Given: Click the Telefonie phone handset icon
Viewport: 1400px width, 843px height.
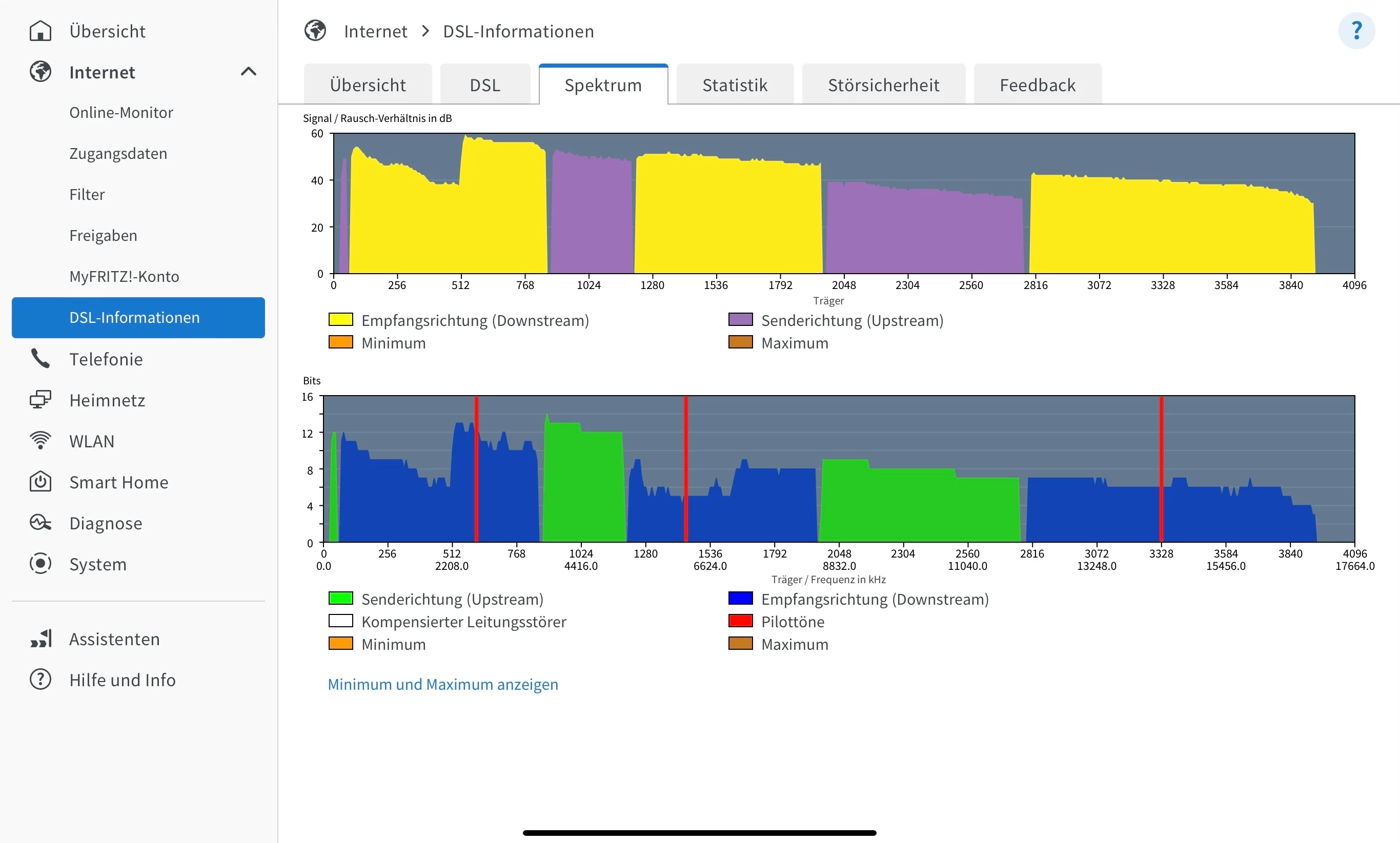Looking at the screenshot, I should [x=40, y=358].
